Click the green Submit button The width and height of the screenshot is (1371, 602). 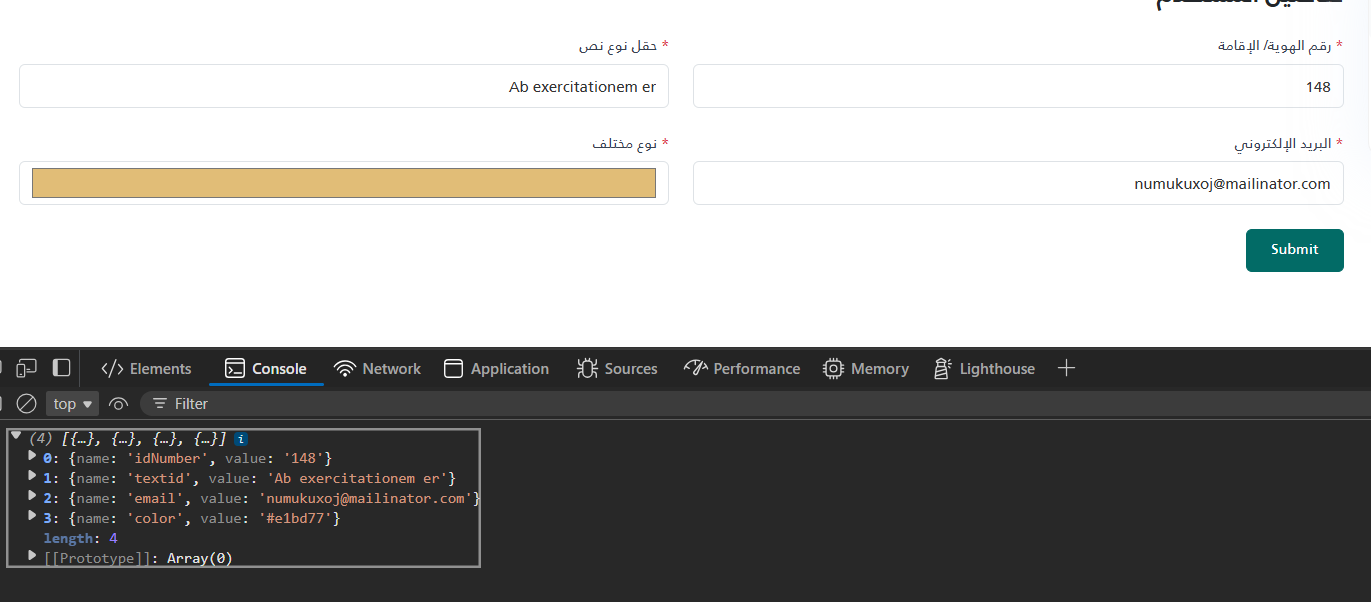[x=1295, y=250]
